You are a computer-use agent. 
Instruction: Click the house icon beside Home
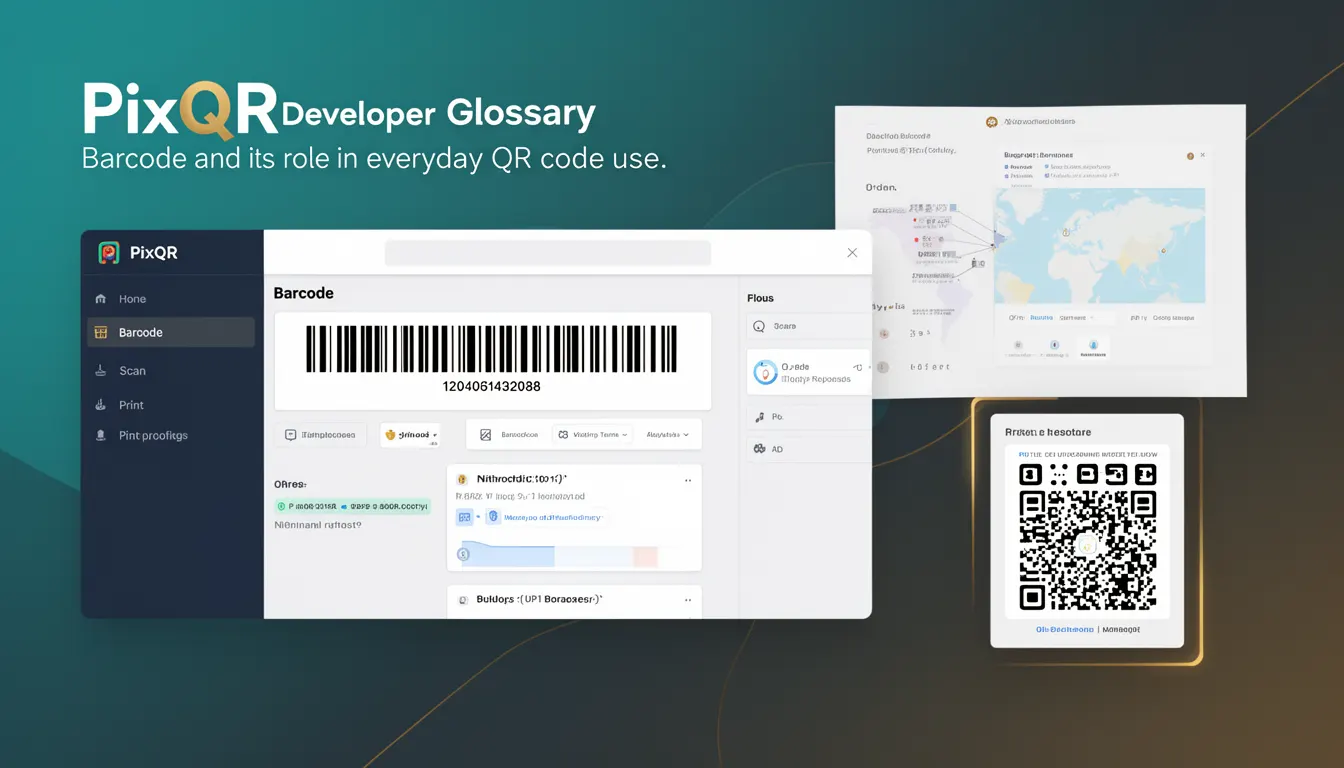(x=100, y=299)
